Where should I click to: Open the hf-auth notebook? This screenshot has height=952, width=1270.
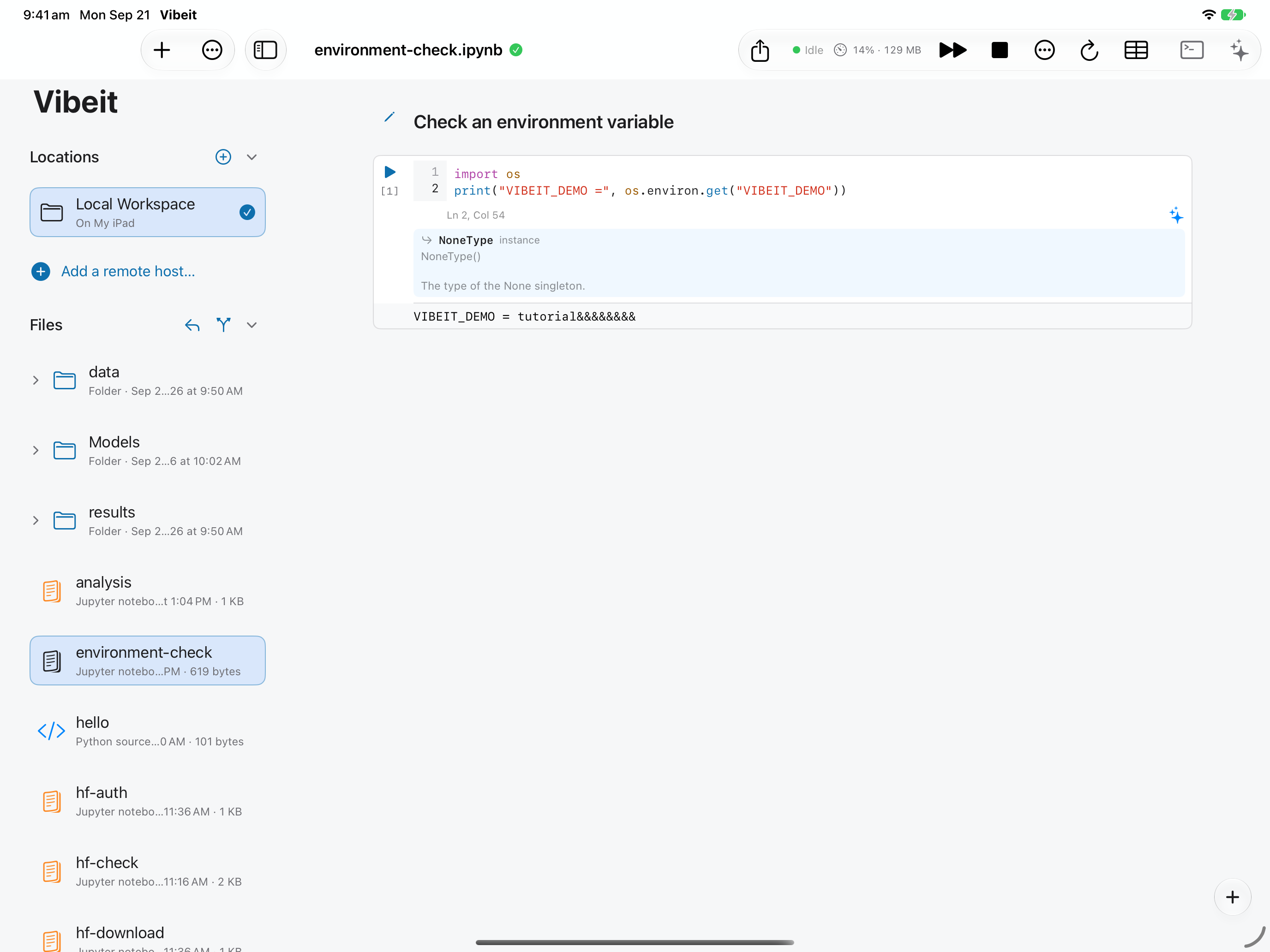click(x=148, y=801)
